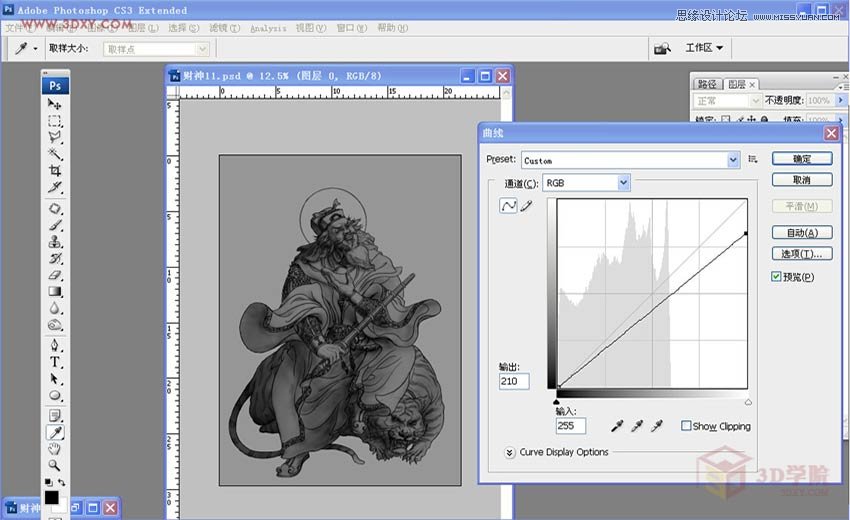Pick the gray point eyedropper in Curves
850x520 pixels.
tap(637, 426)
